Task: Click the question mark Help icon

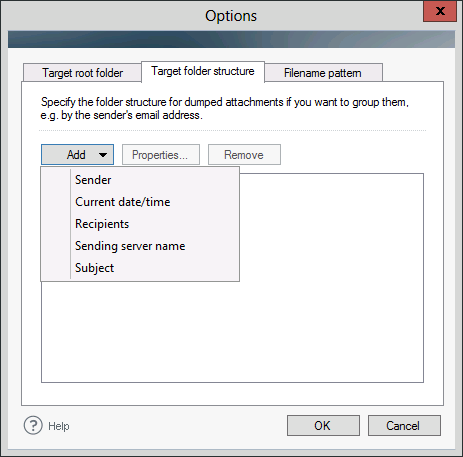Action: click(x=33, y=425)
